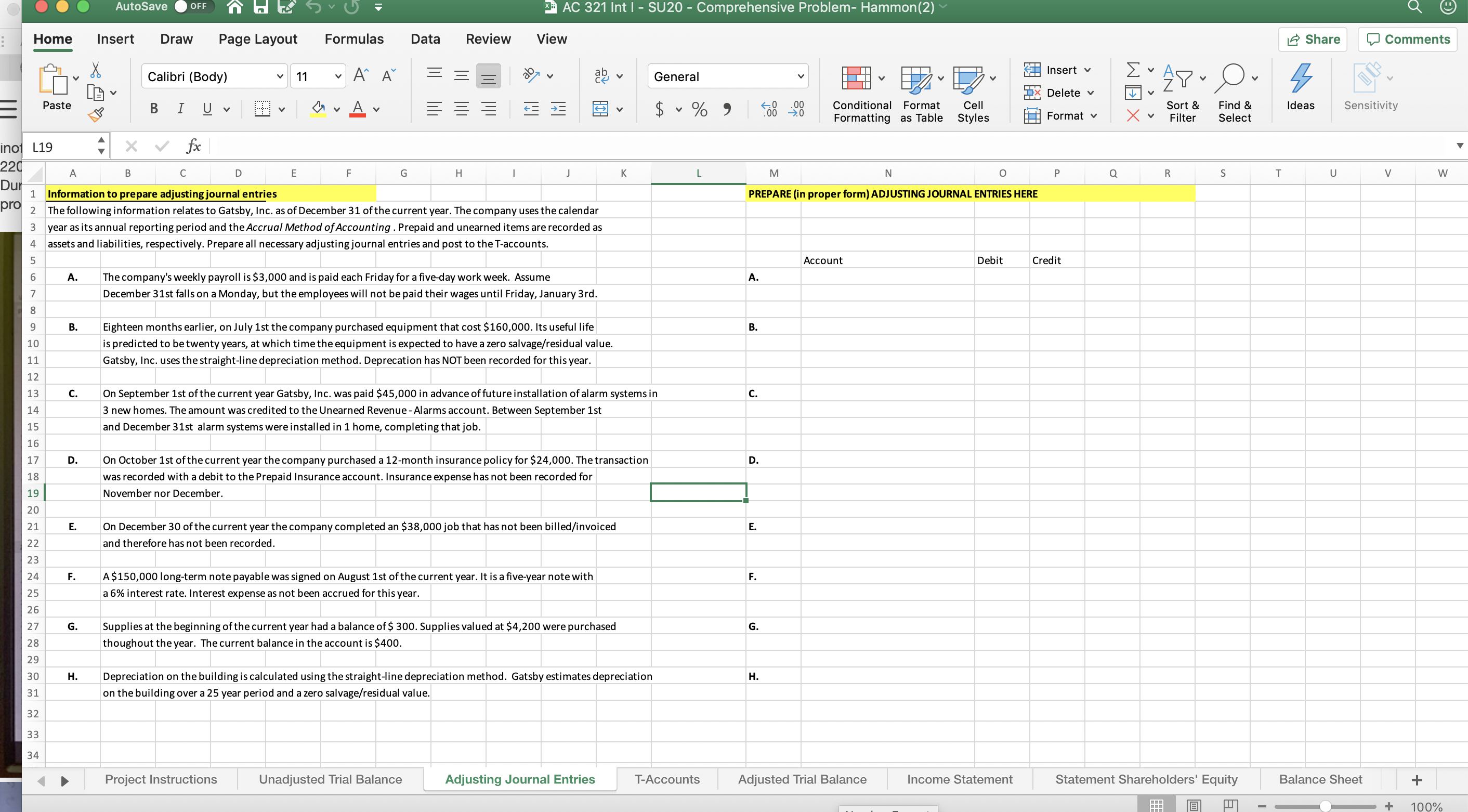
Task: Click the Share button
Action: point(1312,39)
